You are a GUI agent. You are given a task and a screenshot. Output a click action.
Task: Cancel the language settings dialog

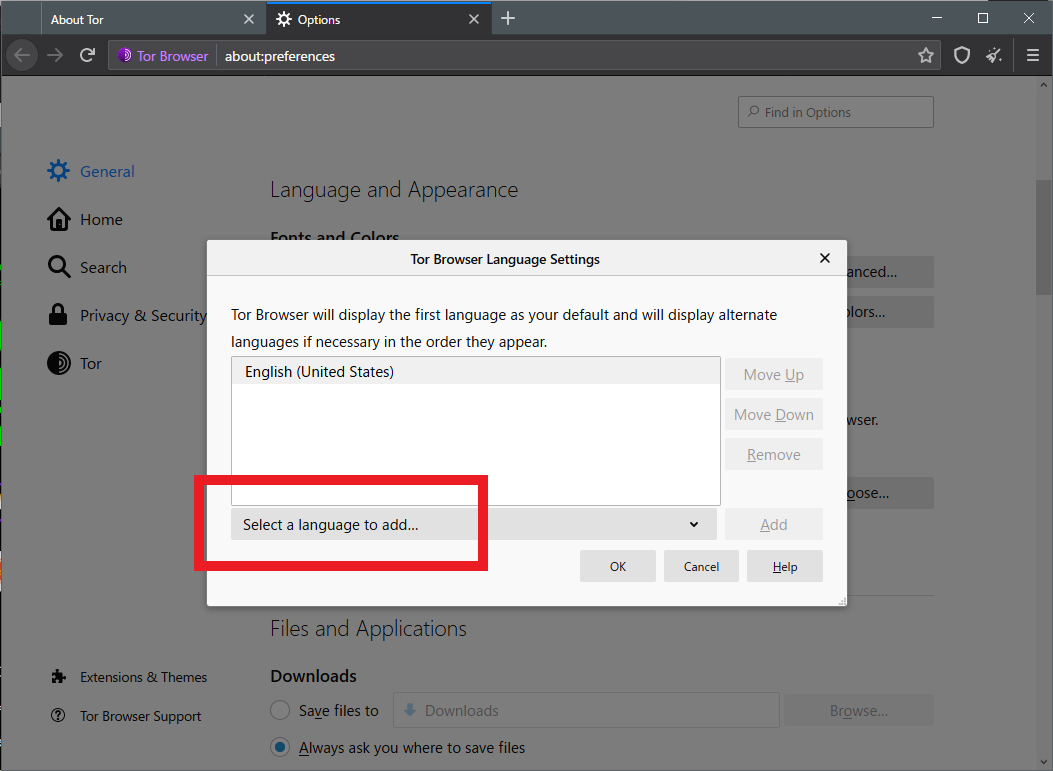point(701,567)
